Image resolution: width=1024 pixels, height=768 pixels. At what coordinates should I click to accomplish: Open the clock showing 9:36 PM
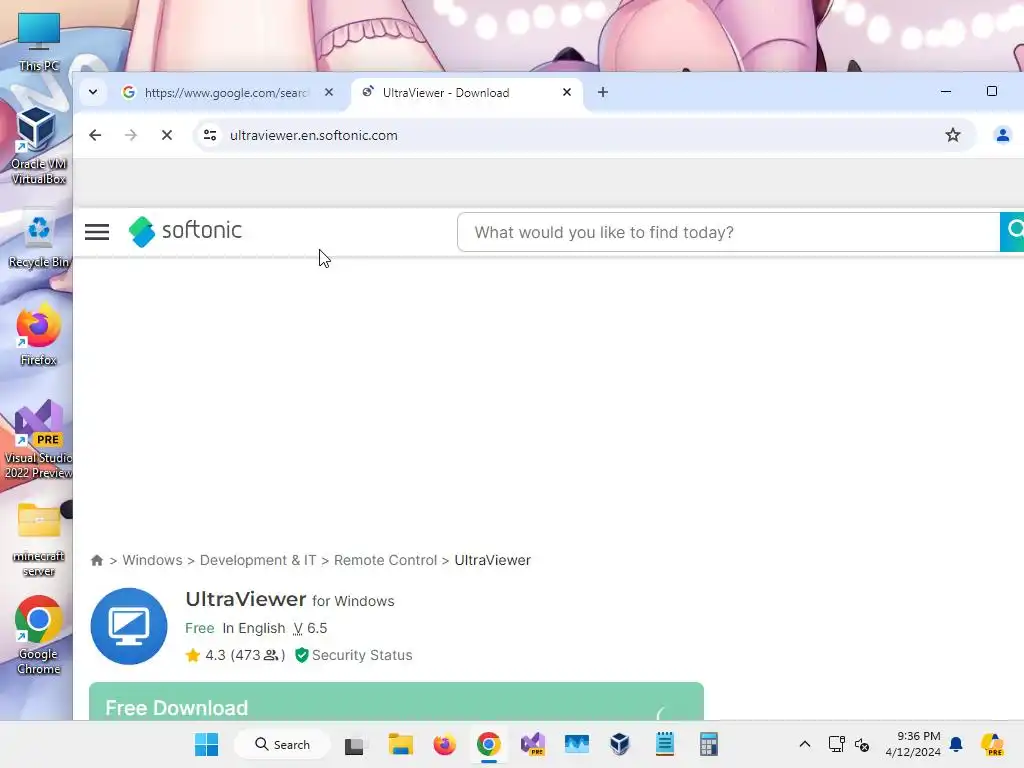913,744
